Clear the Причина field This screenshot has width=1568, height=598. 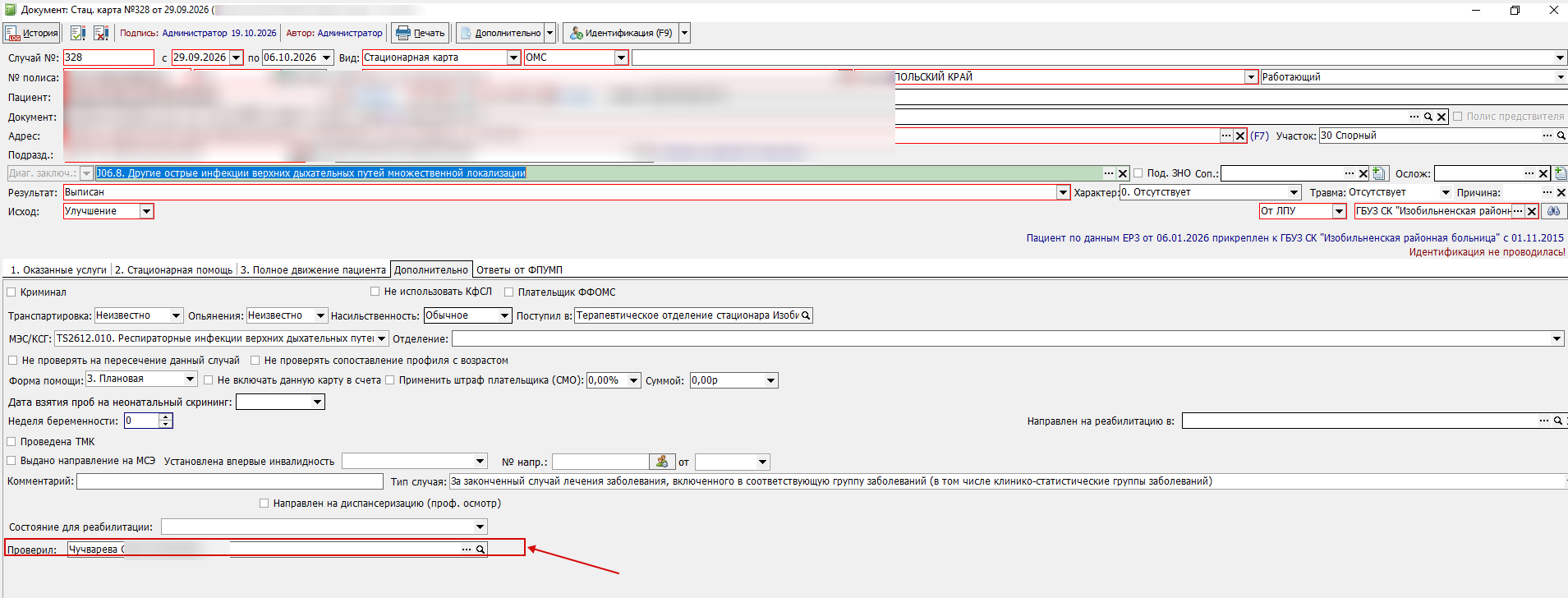coord(1561,192)
